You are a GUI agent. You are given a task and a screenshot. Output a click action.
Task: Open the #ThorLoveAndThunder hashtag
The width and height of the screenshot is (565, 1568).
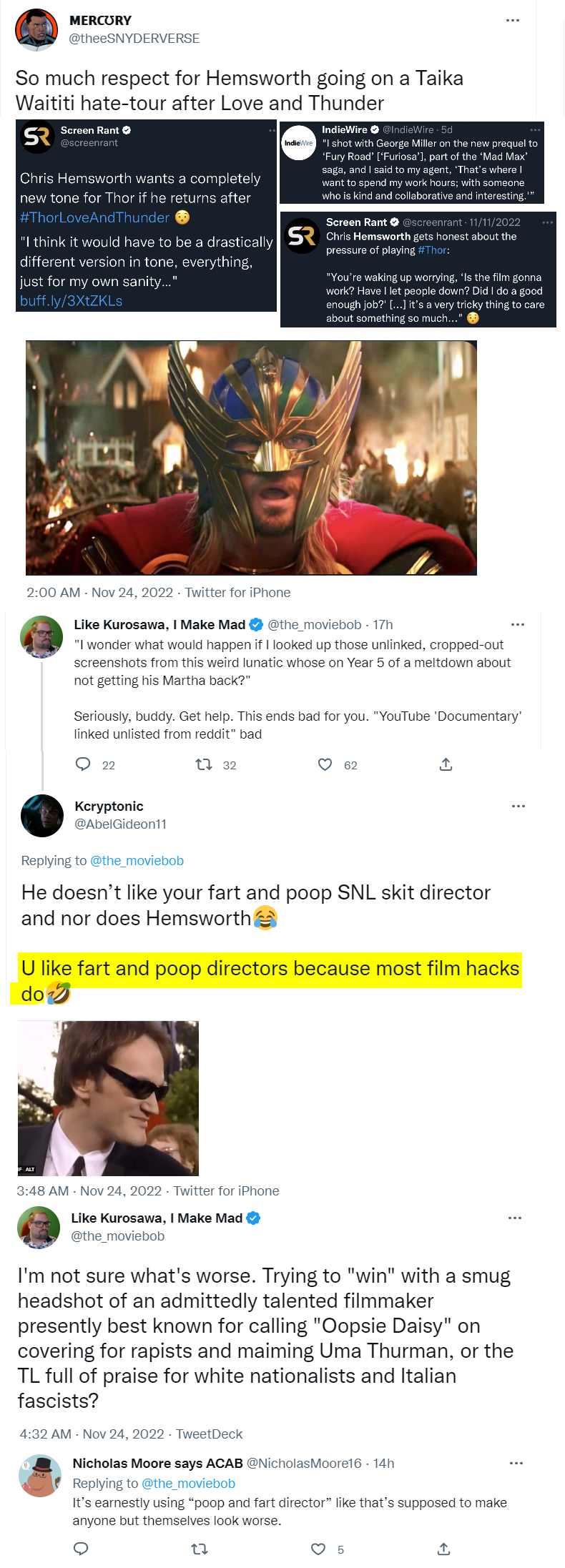[94, 217]
